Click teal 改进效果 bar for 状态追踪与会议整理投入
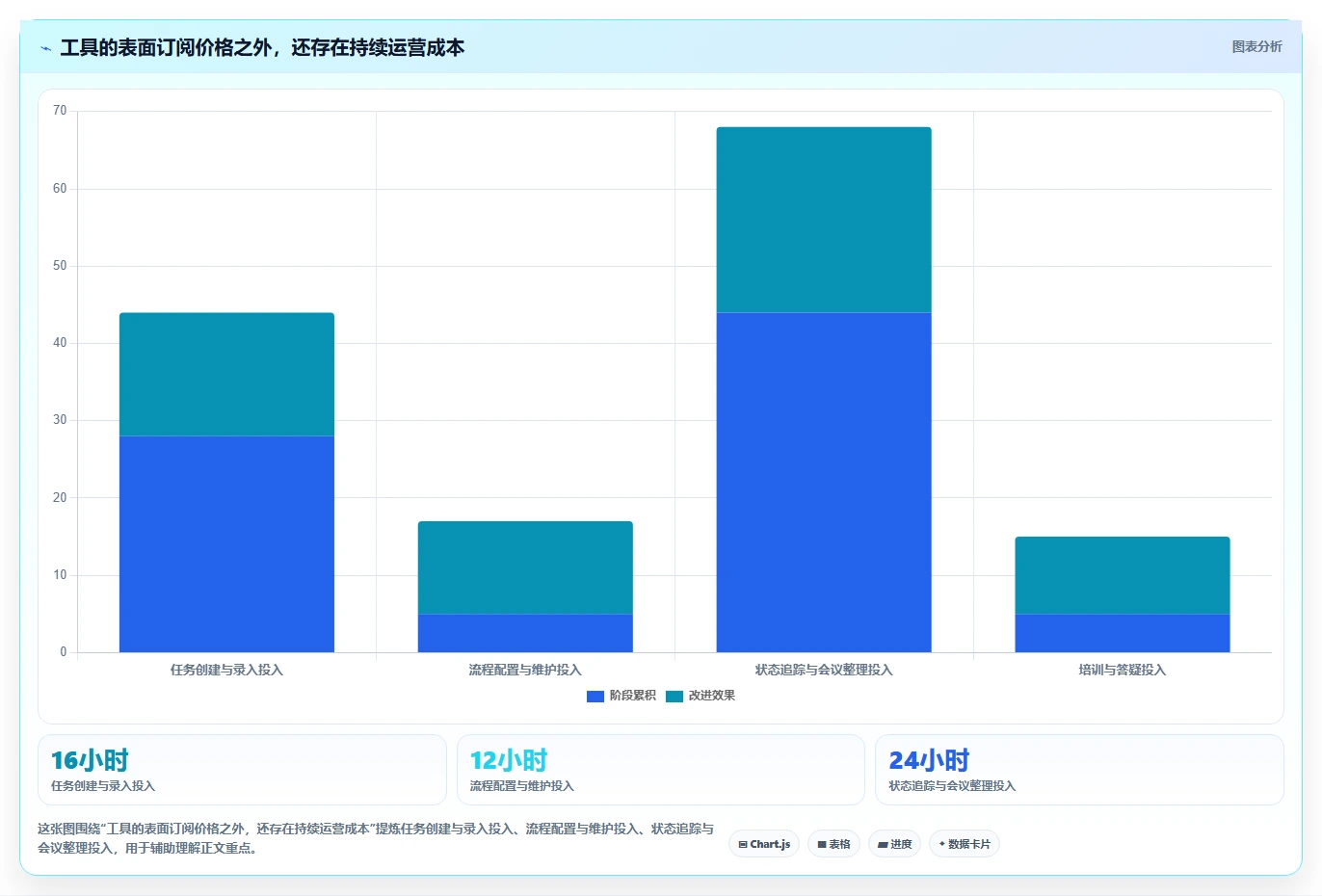The width and height of the screenshot is (1322, 896). point(824,220)
